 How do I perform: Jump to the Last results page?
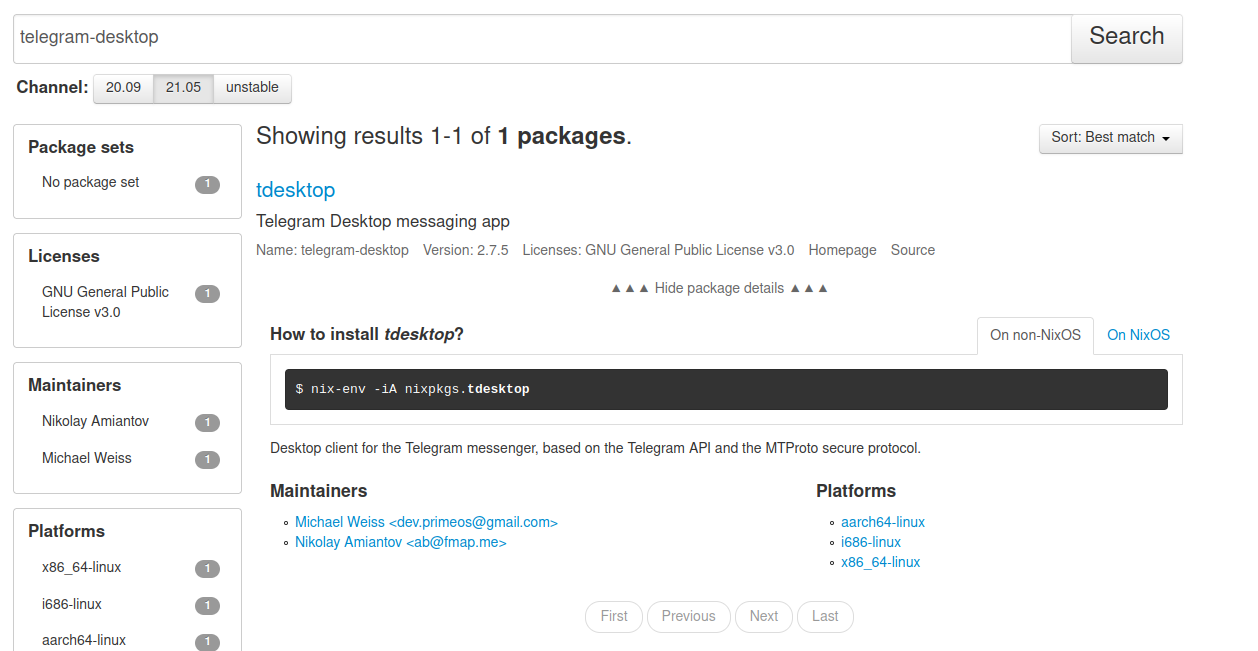point(824,616)
